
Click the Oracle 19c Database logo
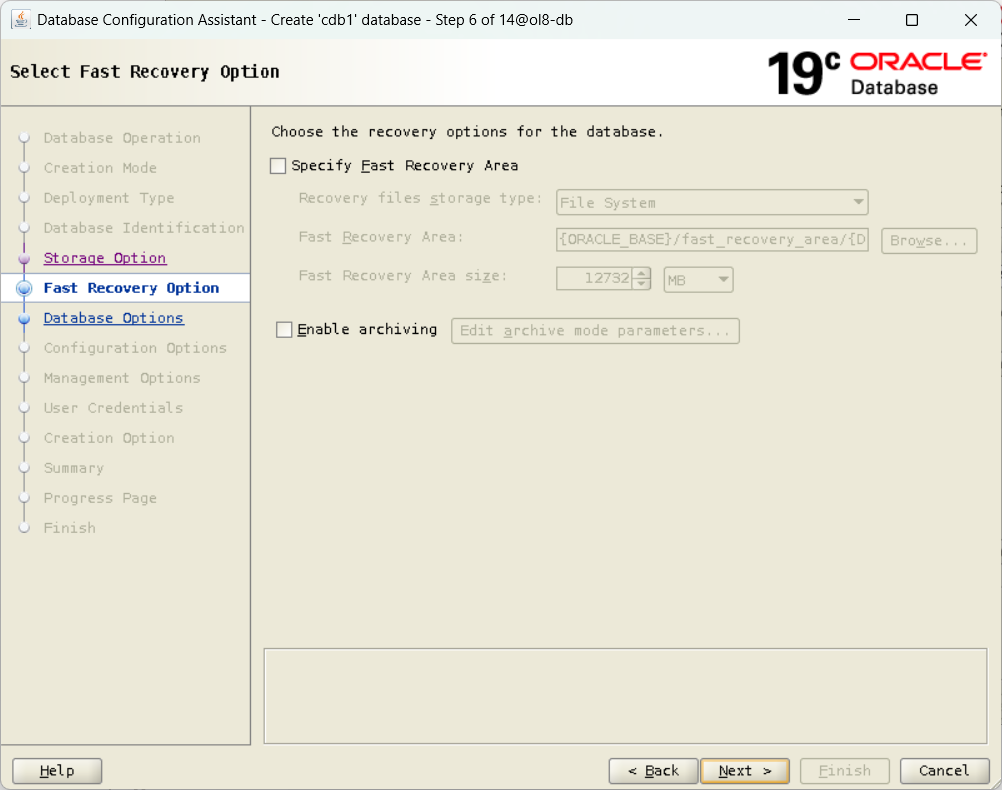pos(877,74)
